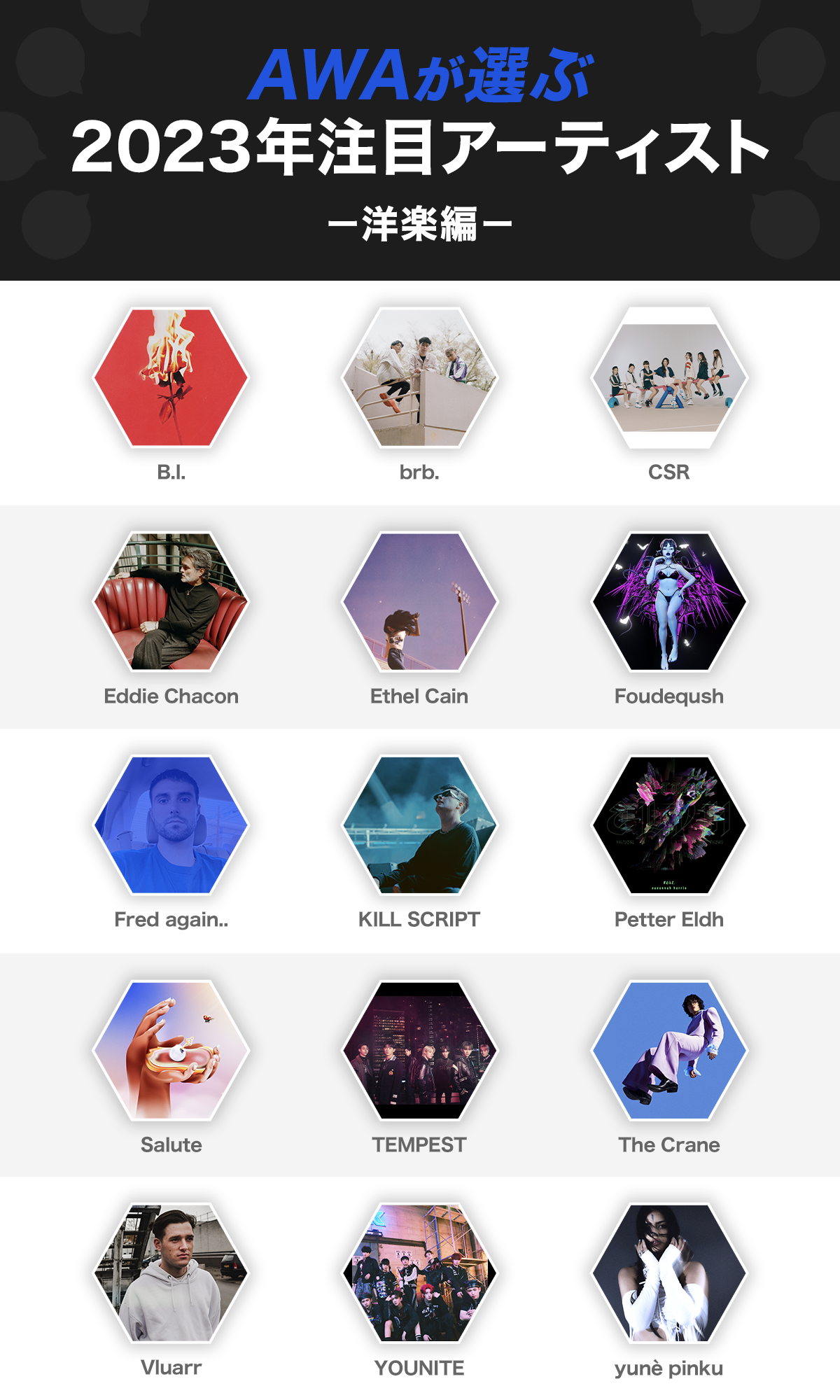Image resolution: width=840 pixels, height=1400 pixels.
Task: Click The Crane purple suit image
Action: tap(669, 1050)
